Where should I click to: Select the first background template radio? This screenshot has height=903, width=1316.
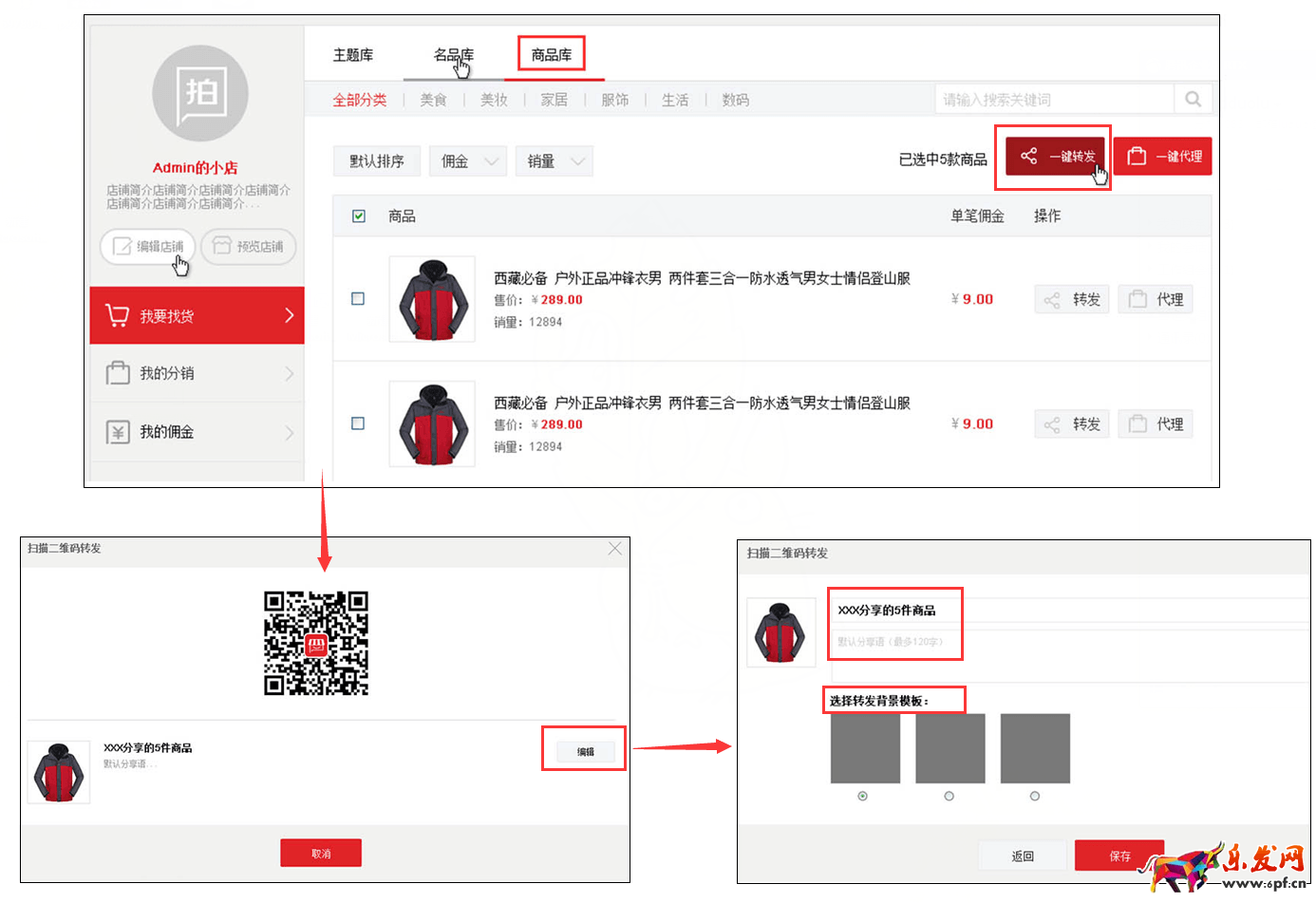pyautogui.click(x=863, y=796)
